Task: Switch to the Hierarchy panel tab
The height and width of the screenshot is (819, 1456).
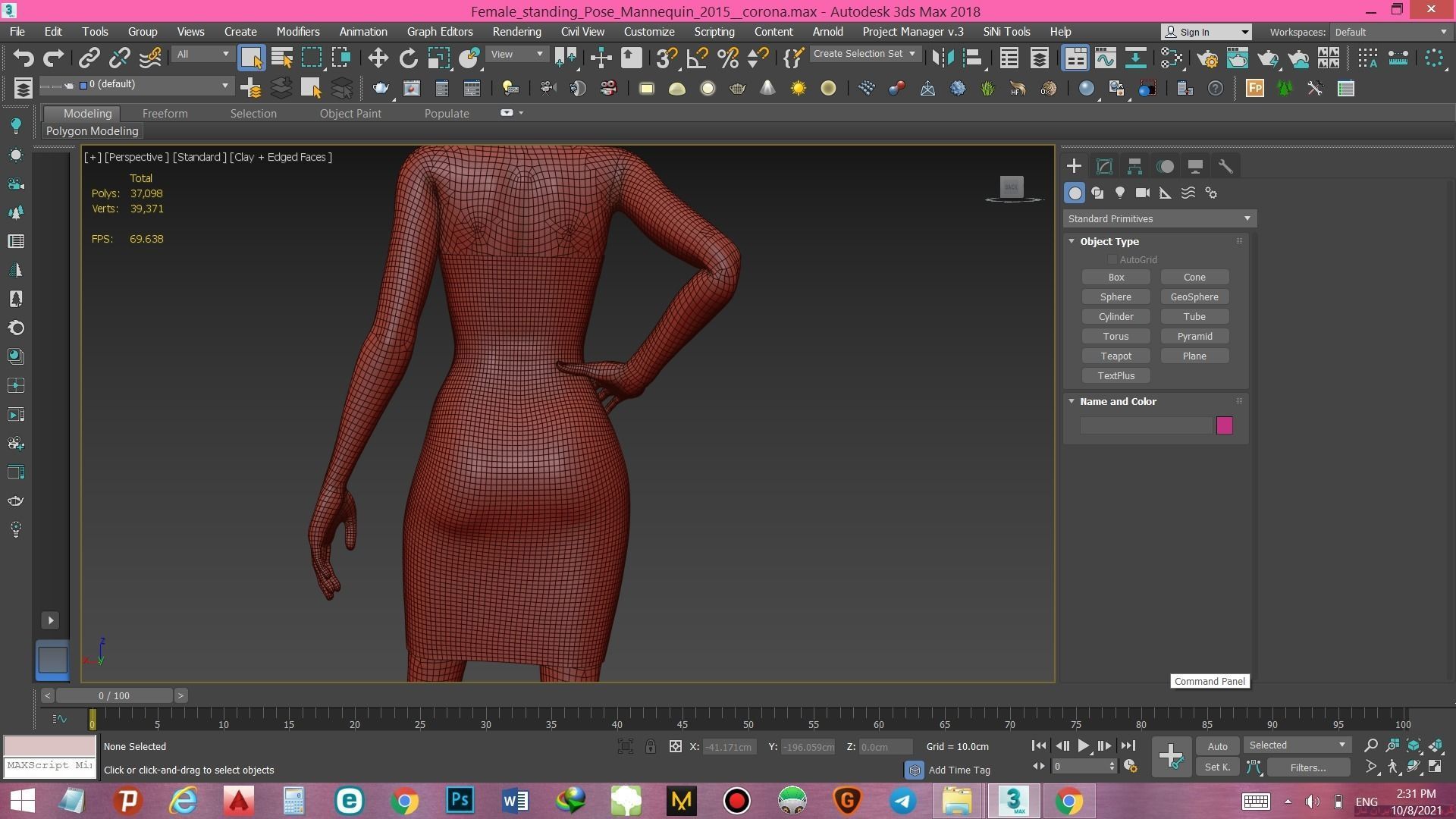Action: coord(1134,166)
